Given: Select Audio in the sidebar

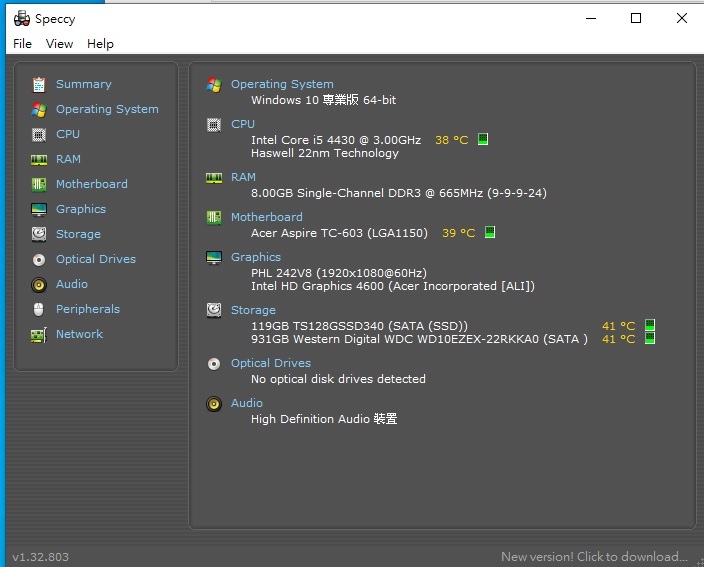Looking at the screenshot, I should (x=72, y=284).
